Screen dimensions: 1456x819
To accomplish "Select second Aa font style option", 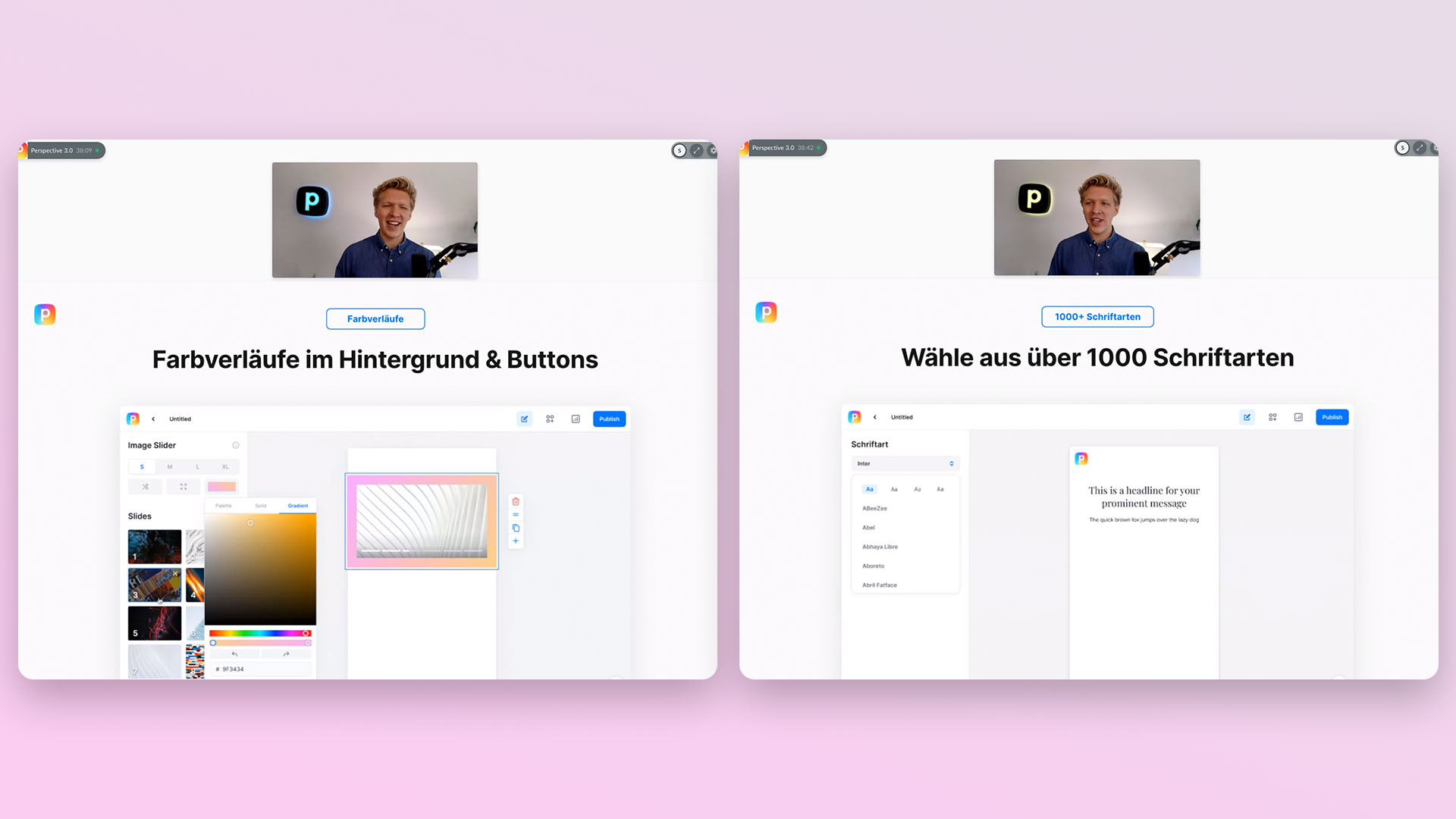I will [x=894, y=489].
